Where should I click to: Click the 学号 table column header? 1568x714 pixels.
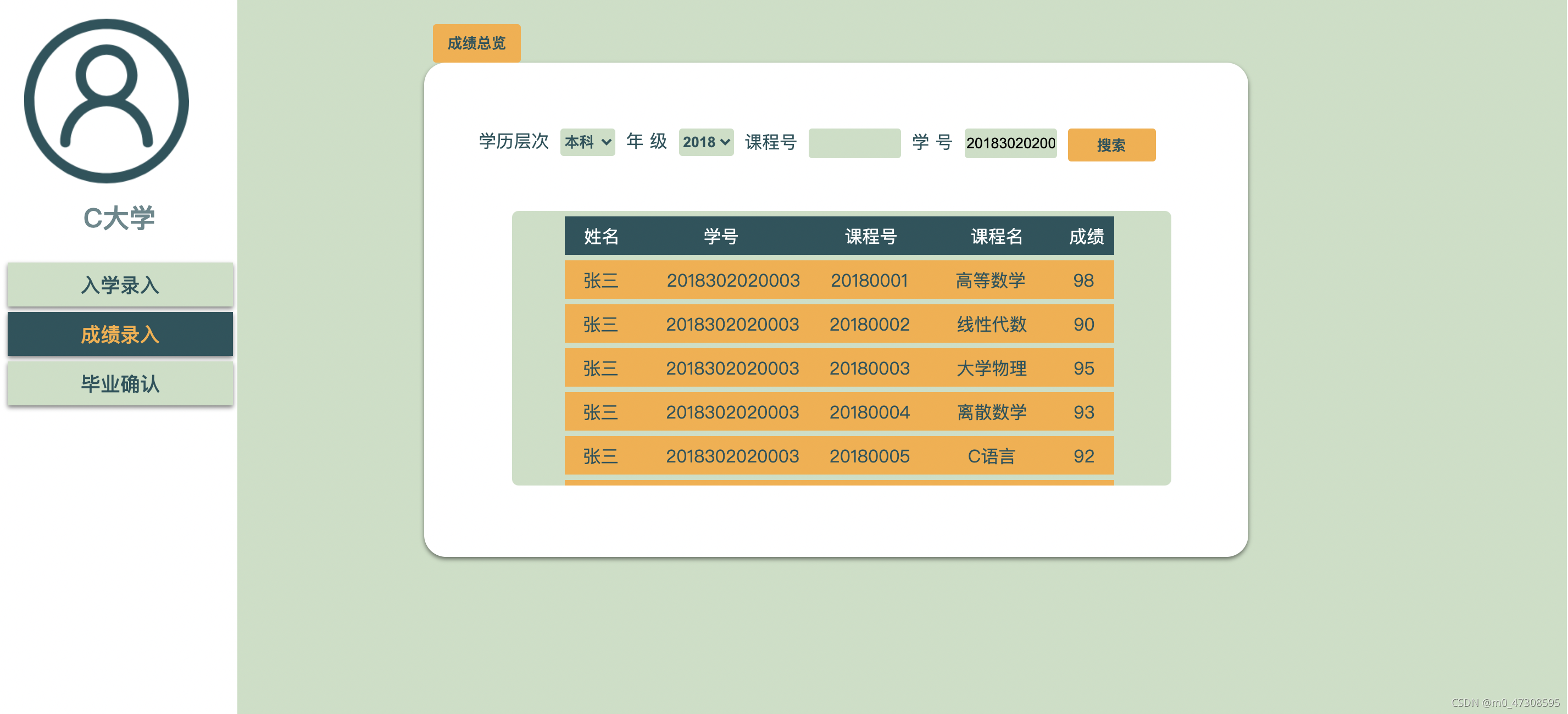click(721, 236)
